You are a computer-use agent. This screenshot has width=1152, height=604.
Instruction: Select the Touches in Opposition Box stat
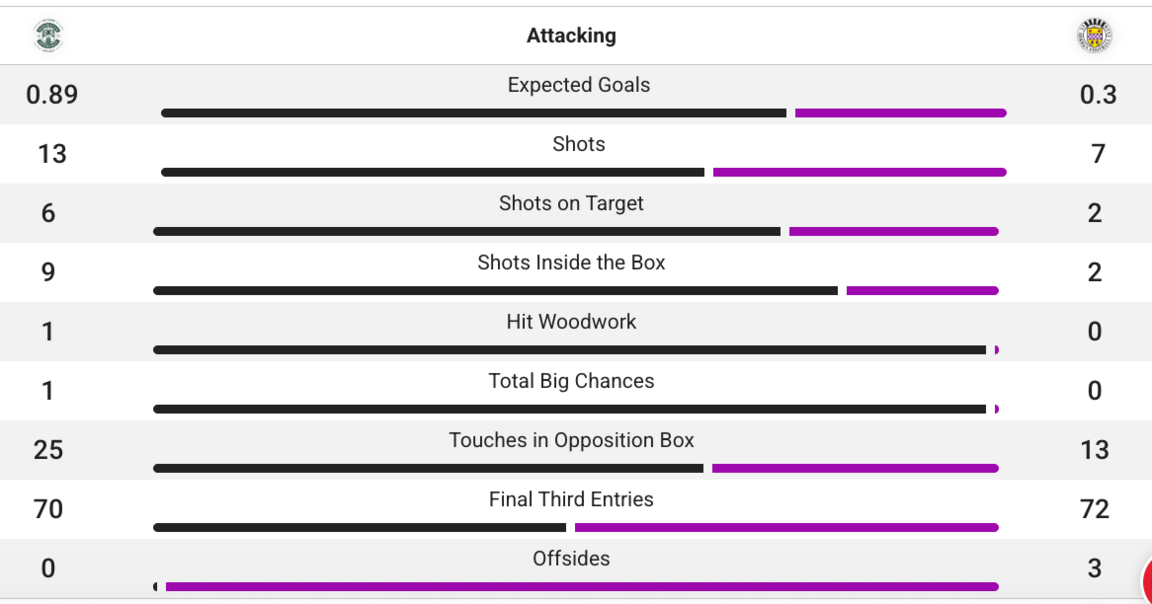coord(571,440)
